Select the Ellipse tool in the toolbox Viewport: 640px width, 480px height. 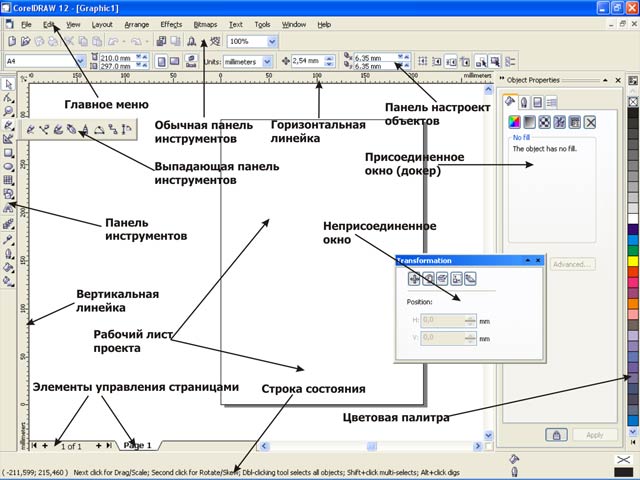(x=8, y=167)
